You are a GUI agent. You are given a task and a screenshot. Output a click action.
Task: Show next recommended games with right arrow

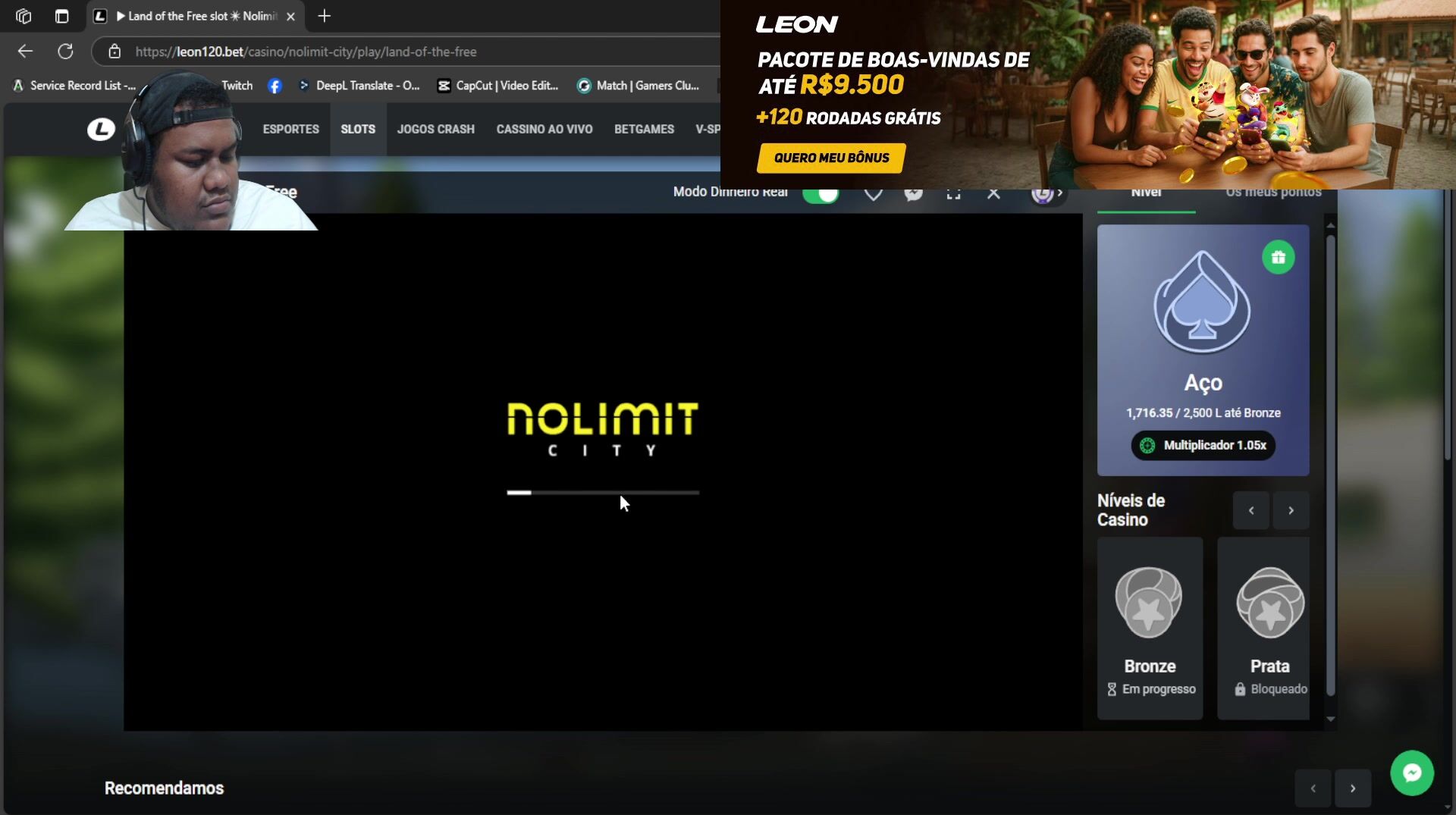point(1353,788)
